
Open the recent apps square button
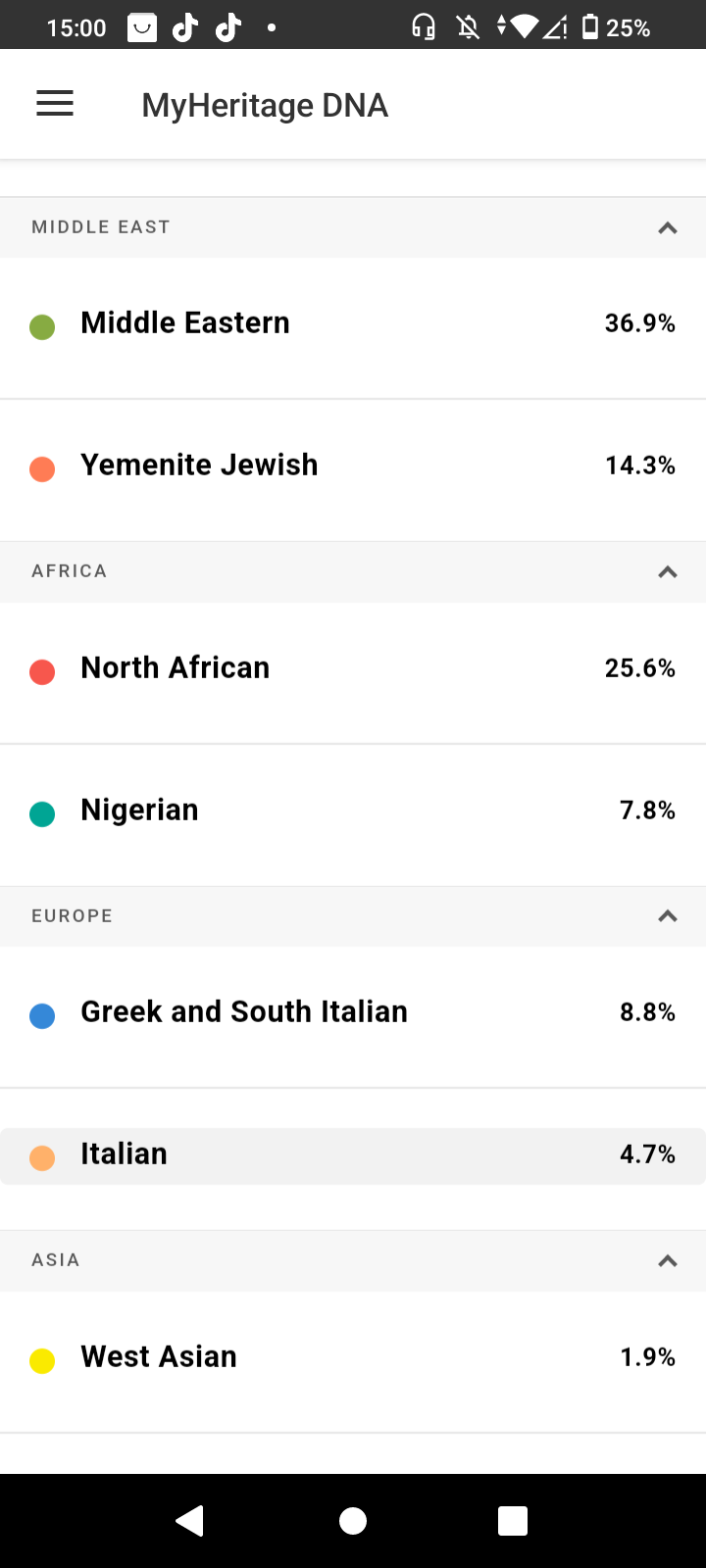coord(513,1520)
